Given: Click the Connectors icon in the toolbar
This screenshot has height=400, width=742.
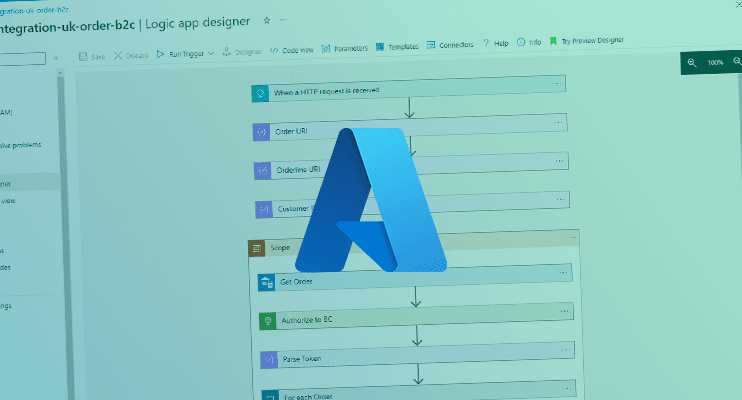Looking at the screenshot, I should point(431,45).
